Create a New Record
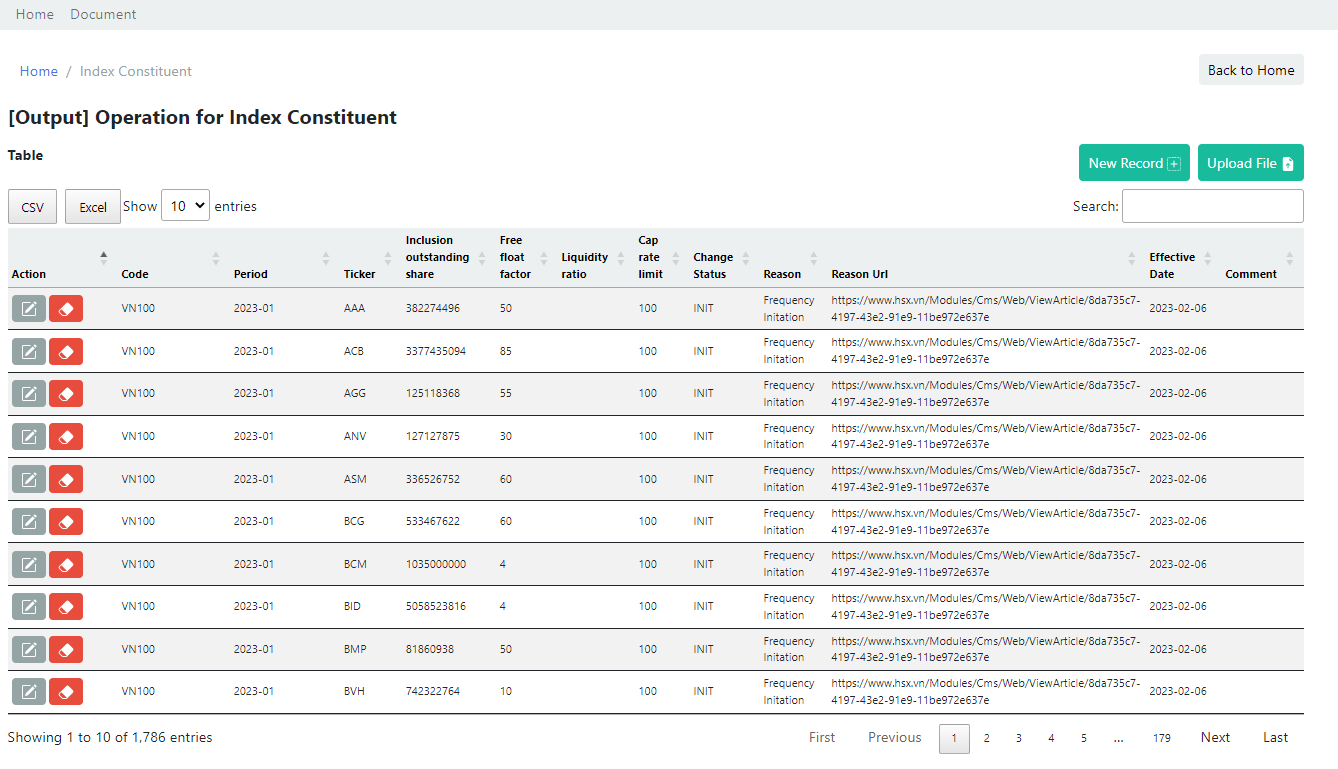 (1134, 163)
